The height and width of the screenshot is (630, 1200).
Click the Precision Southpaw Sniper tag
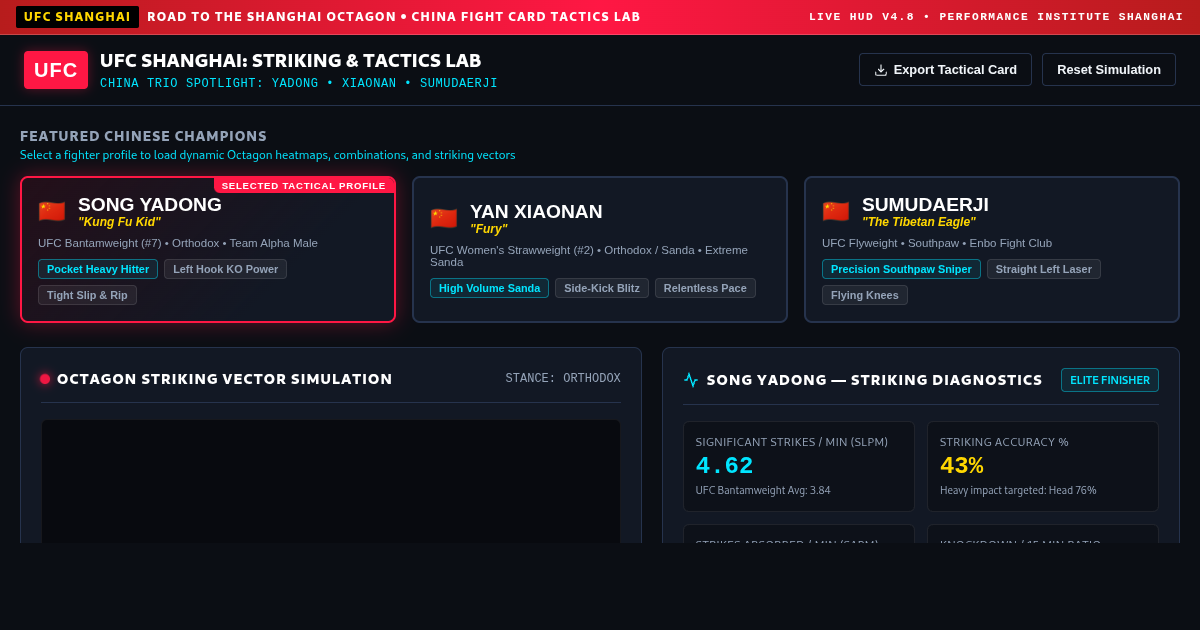(901, 269)
